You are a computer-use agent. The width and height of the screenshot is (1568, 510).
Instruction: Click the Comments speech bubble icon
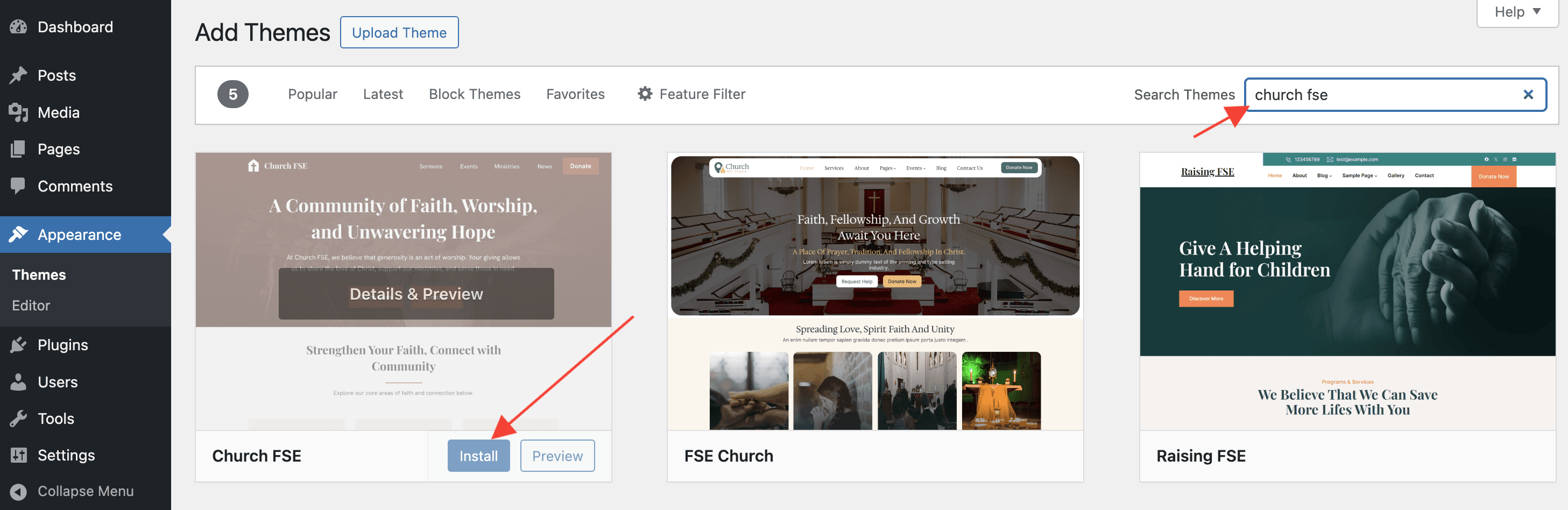point(18,186)
